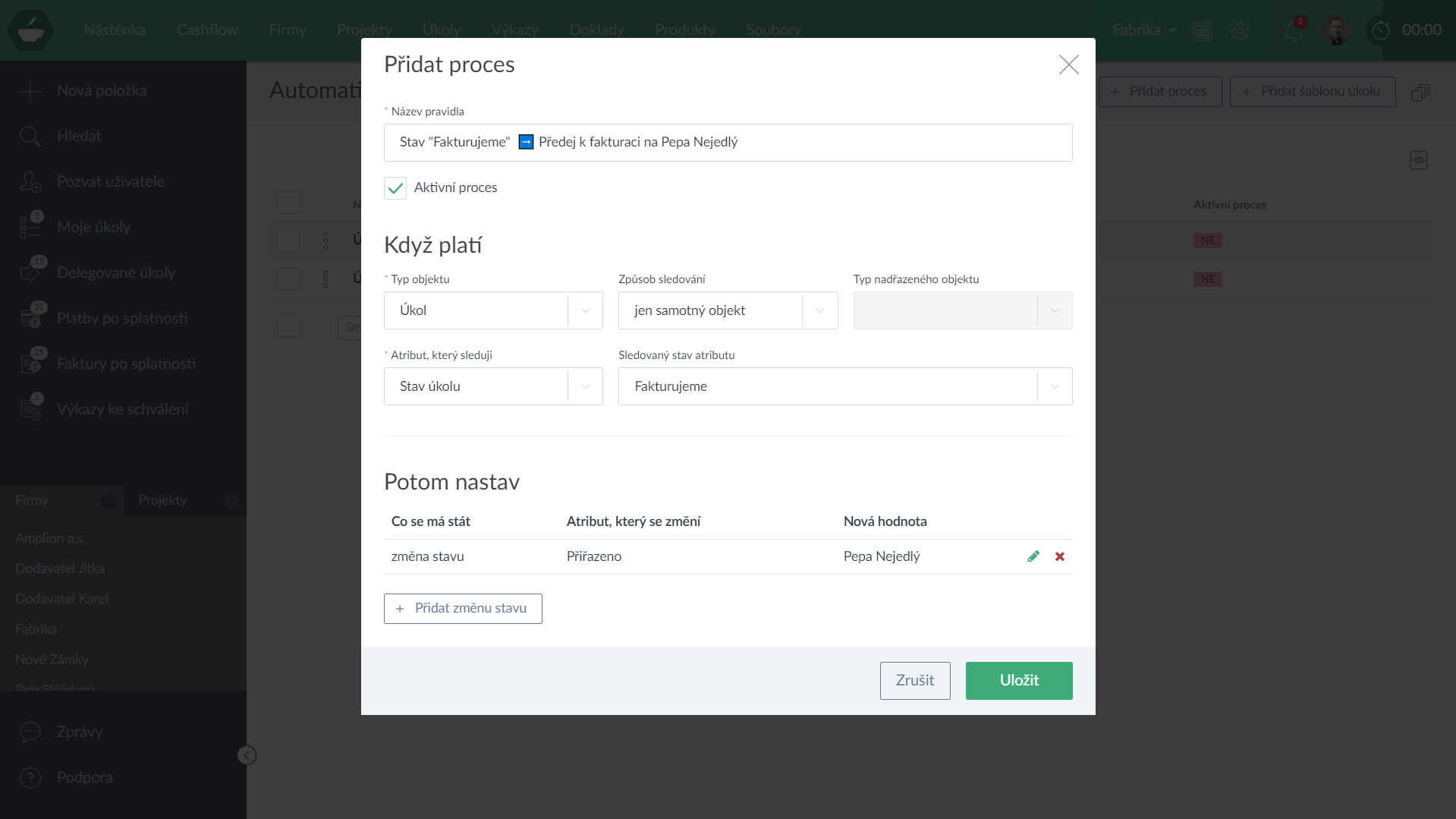Open the Sledovaný stav atributu dropdown
The height and width of the screenshot is (819, 1456).
[x=844, y=386]
